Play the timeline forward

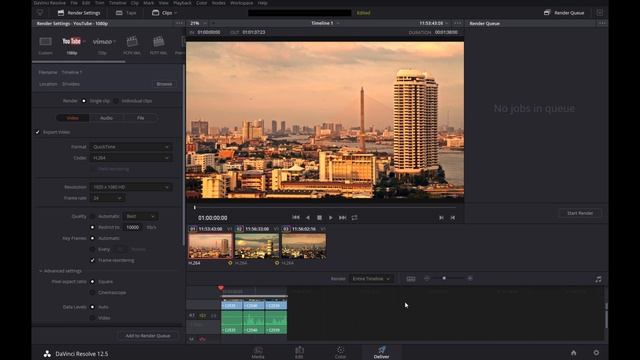click(331, 218)
